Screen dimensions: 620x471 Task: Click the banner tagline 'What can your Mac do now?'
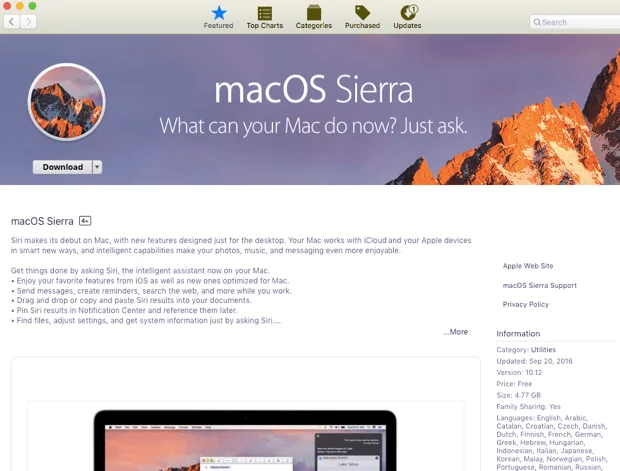click(313, 127)
